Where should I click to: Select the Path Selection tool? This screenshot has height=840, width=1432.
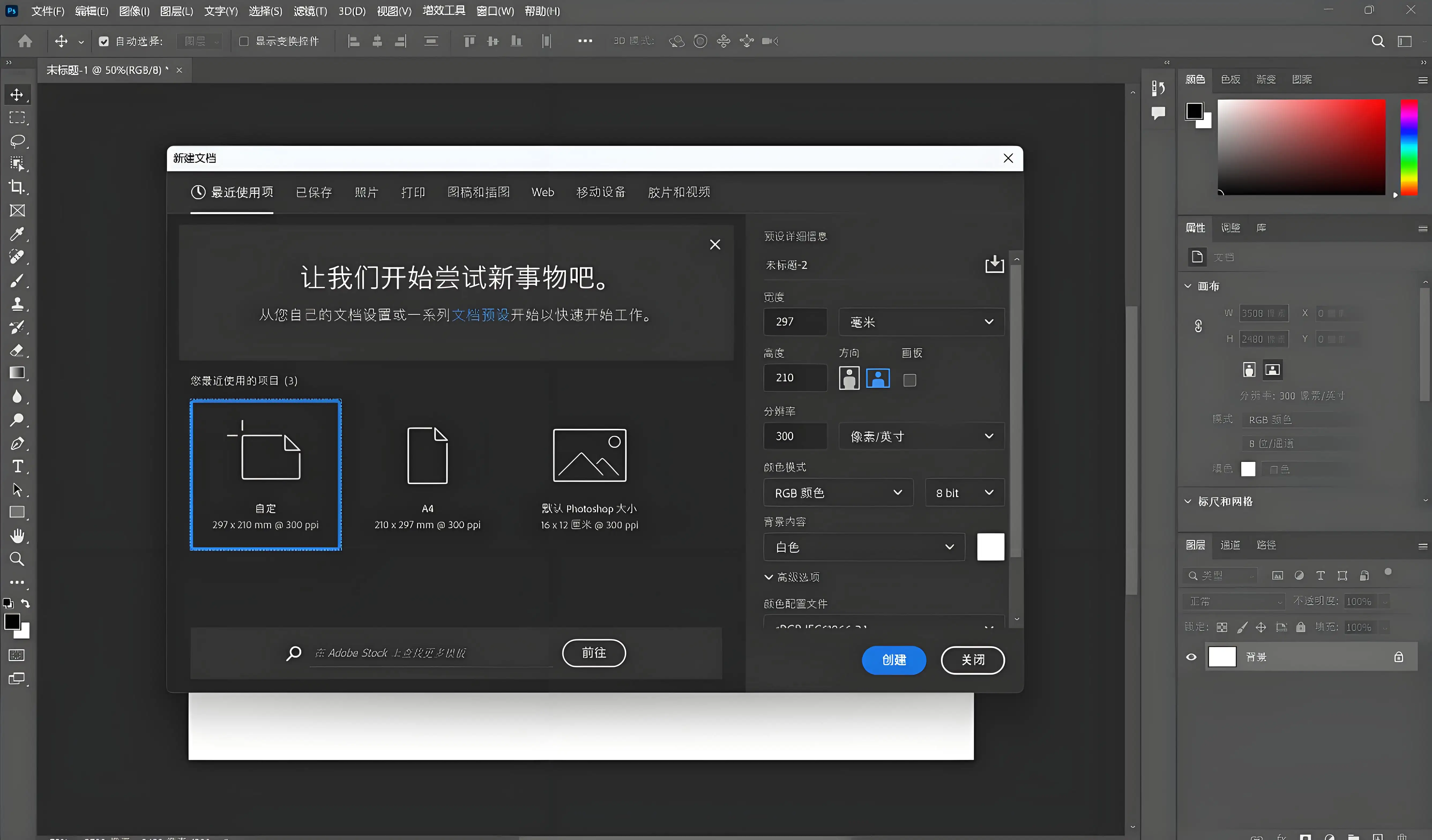coord(17,490)
